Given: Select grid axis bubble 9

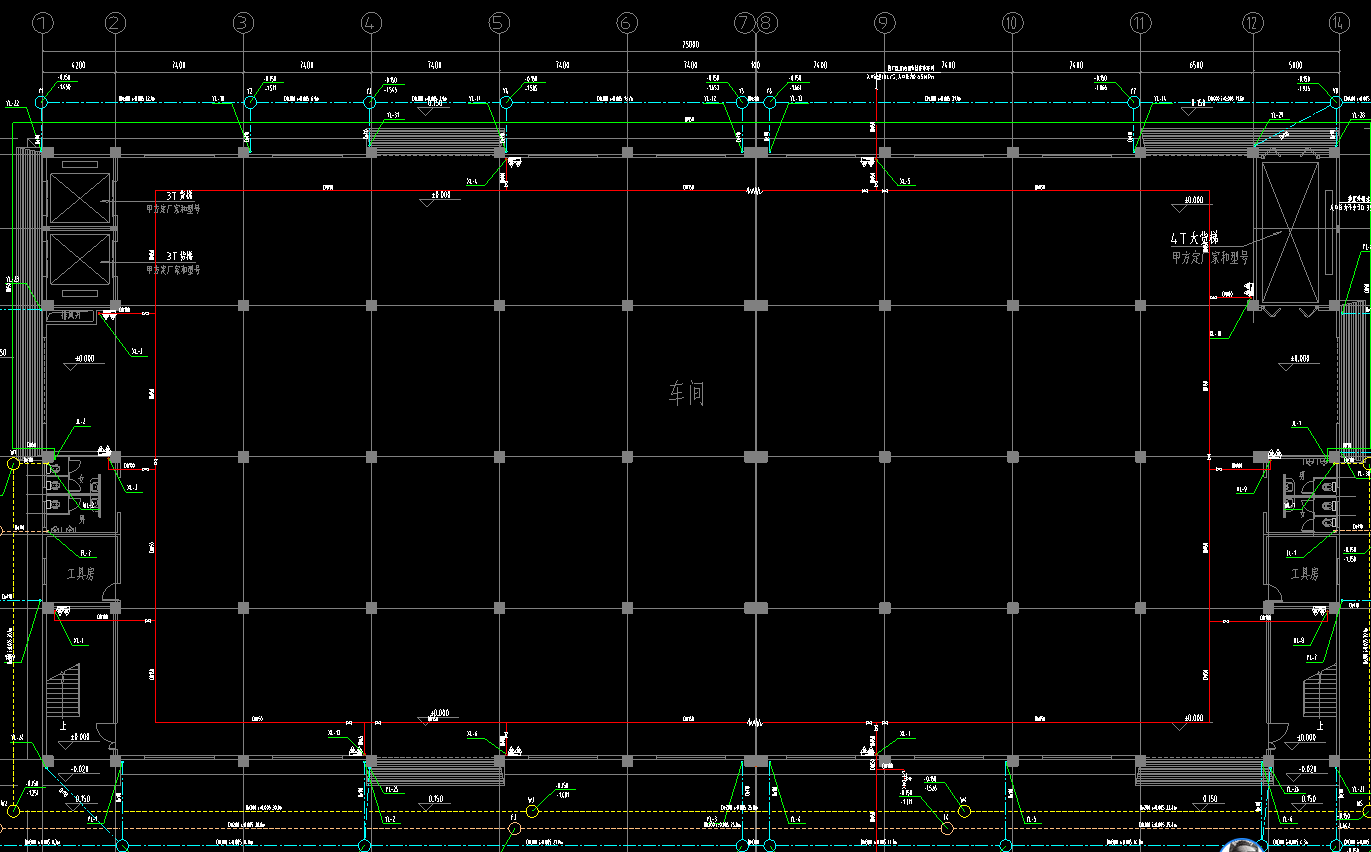Looking at the screenshot, I should click(x=884, y=23).
